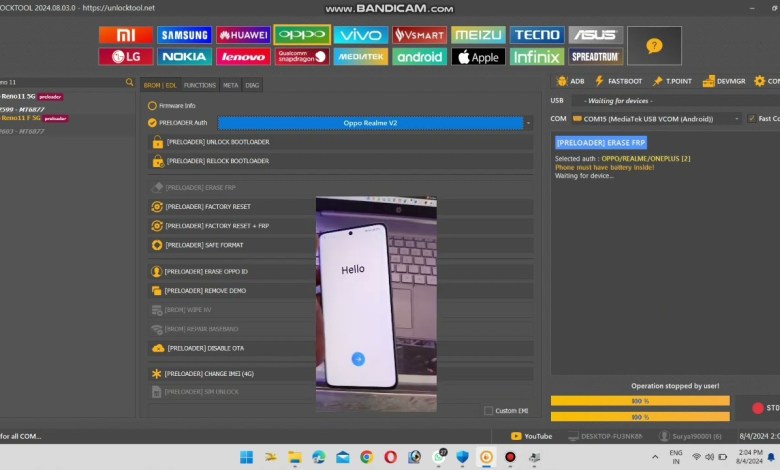Click the upper 100% progress bar
The width and height of the screenshot is (780, 470).
point(640,401)
